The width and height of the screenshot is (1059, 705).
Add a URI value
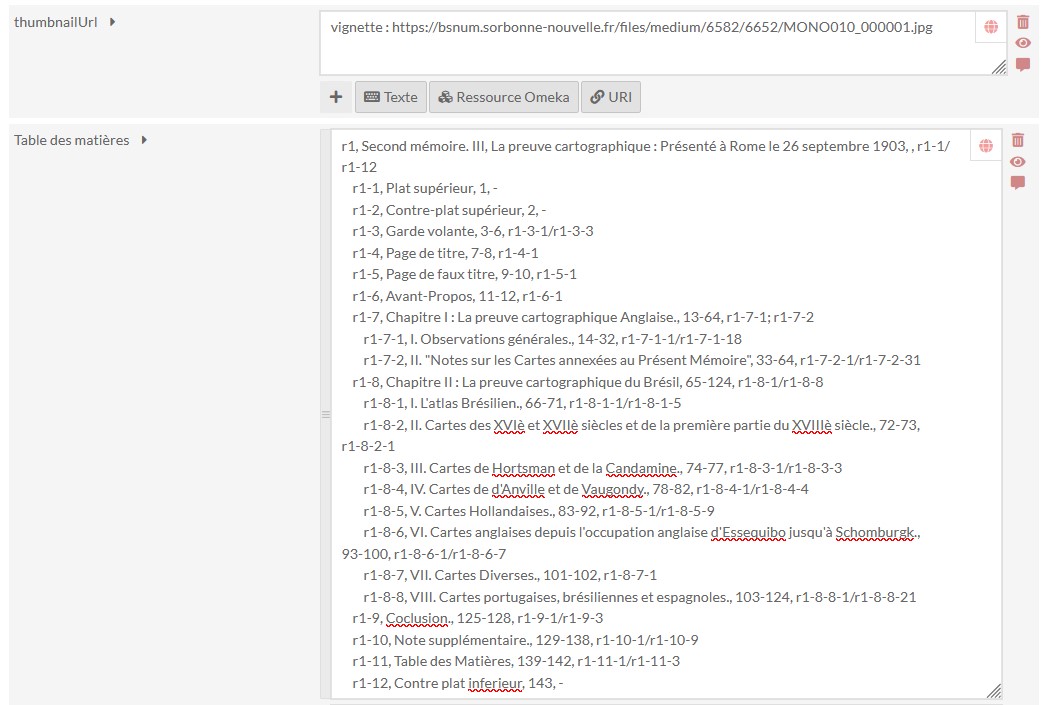pyautogui.click(x=610, y=97)
